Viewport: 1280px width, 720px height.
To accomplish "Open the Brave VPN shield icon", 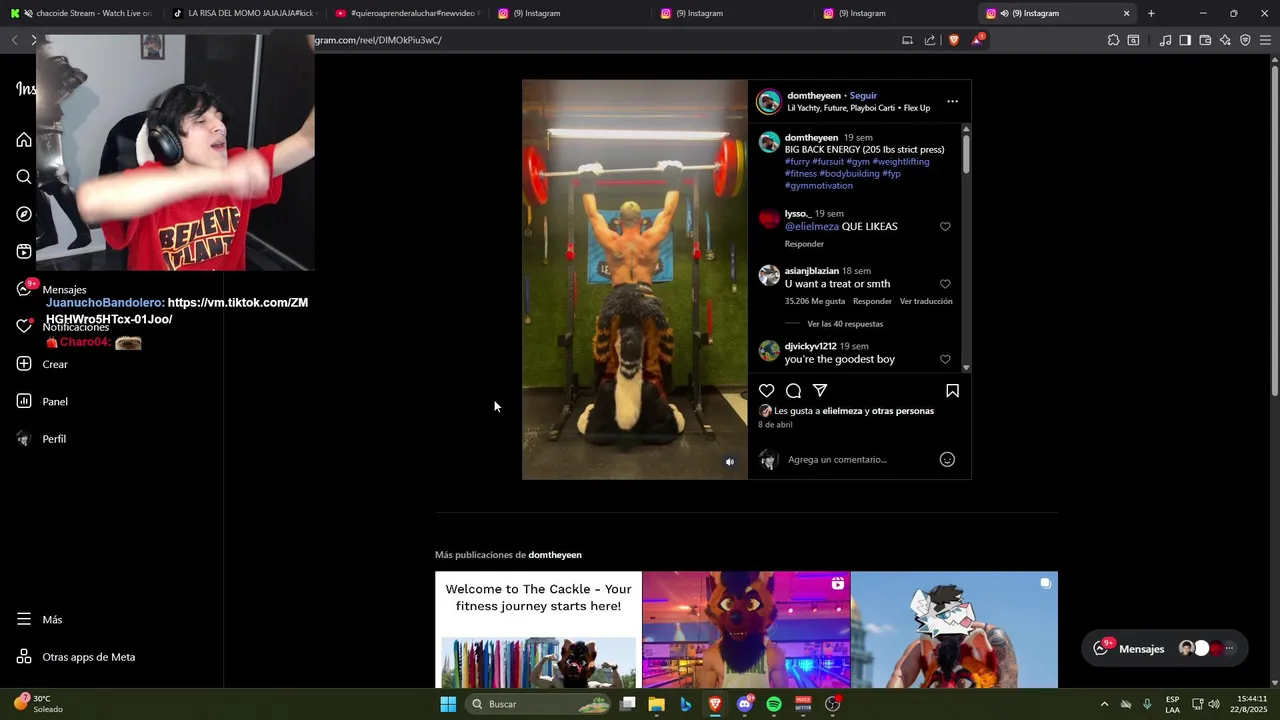I will 1245,40.
